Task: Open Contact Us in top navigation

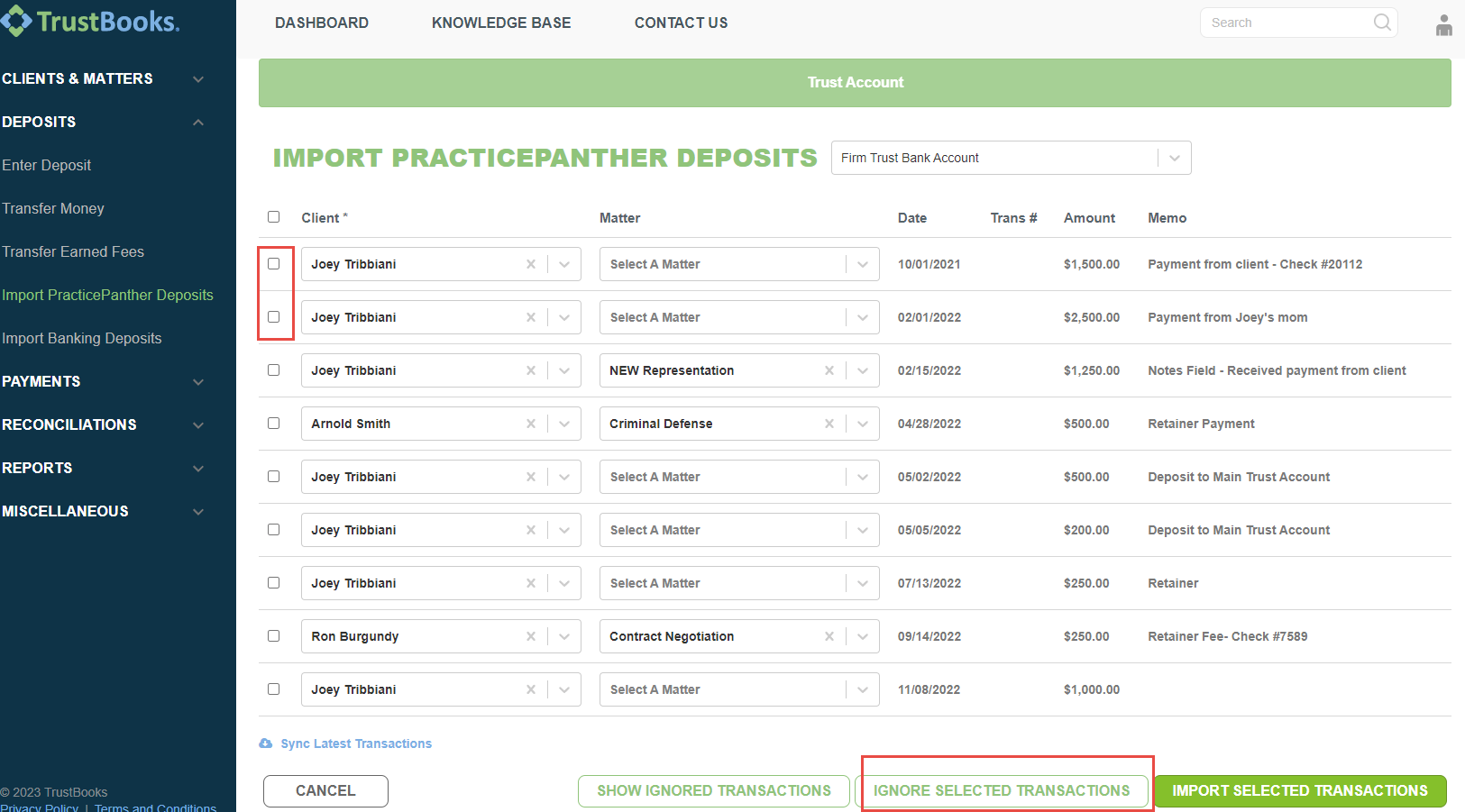Action: [x=681, y=23]
